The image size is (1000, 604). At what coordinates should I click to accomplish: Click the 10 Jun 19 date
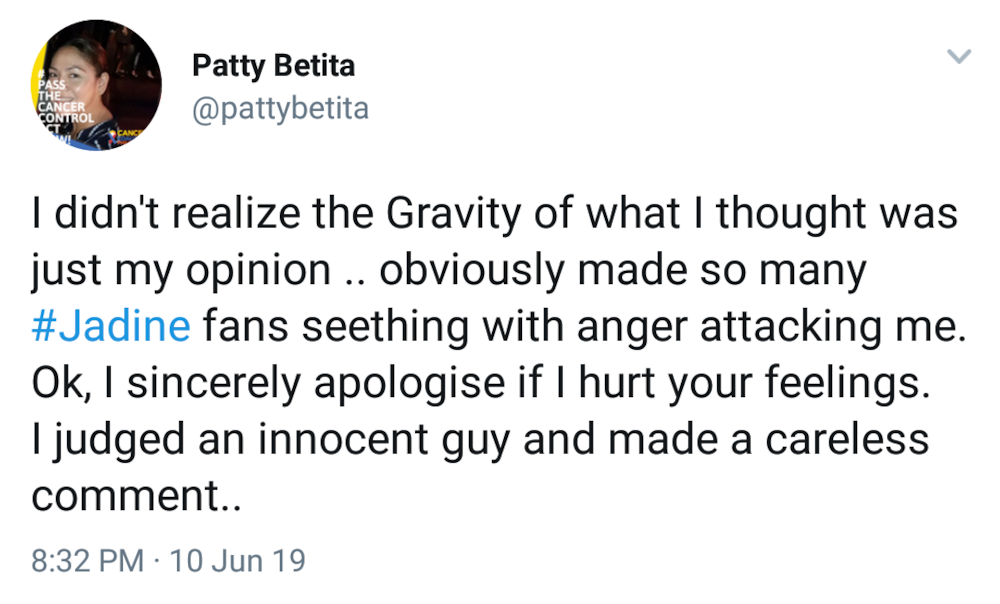coord(238,561)
